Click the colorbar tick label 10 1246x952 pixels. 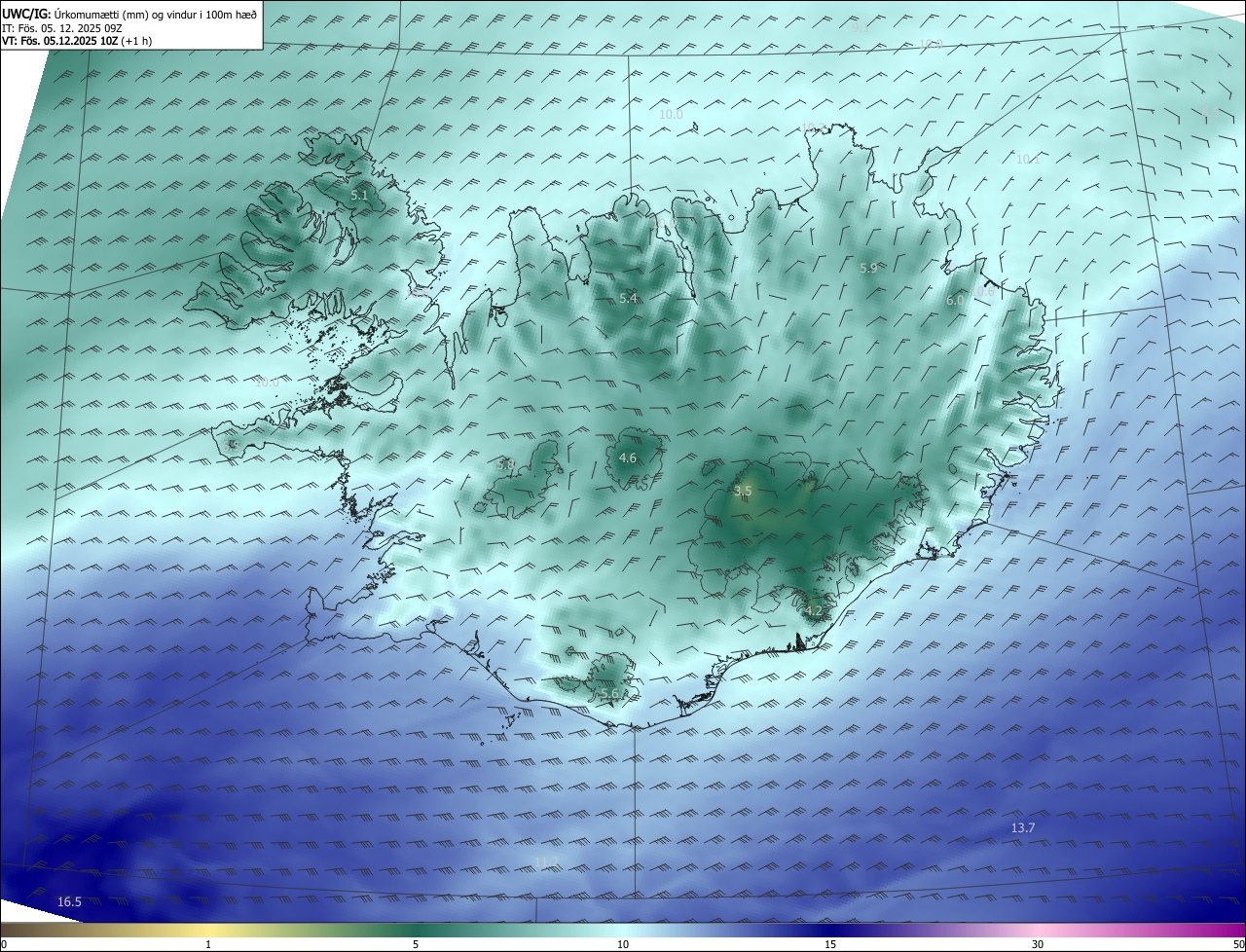coord(623,944)
